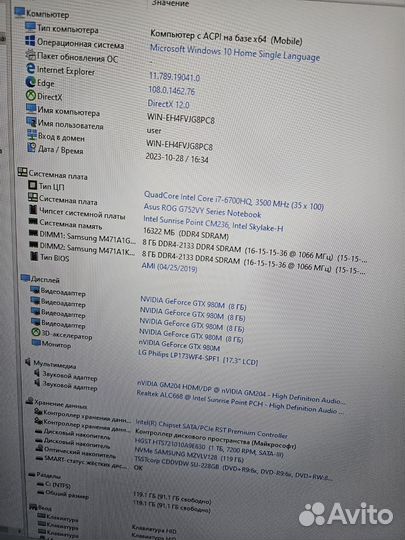Click the Internet Explorer icon
Viewport: 405px width, 540px height.
pyautogui.click(x=31, y=68)
